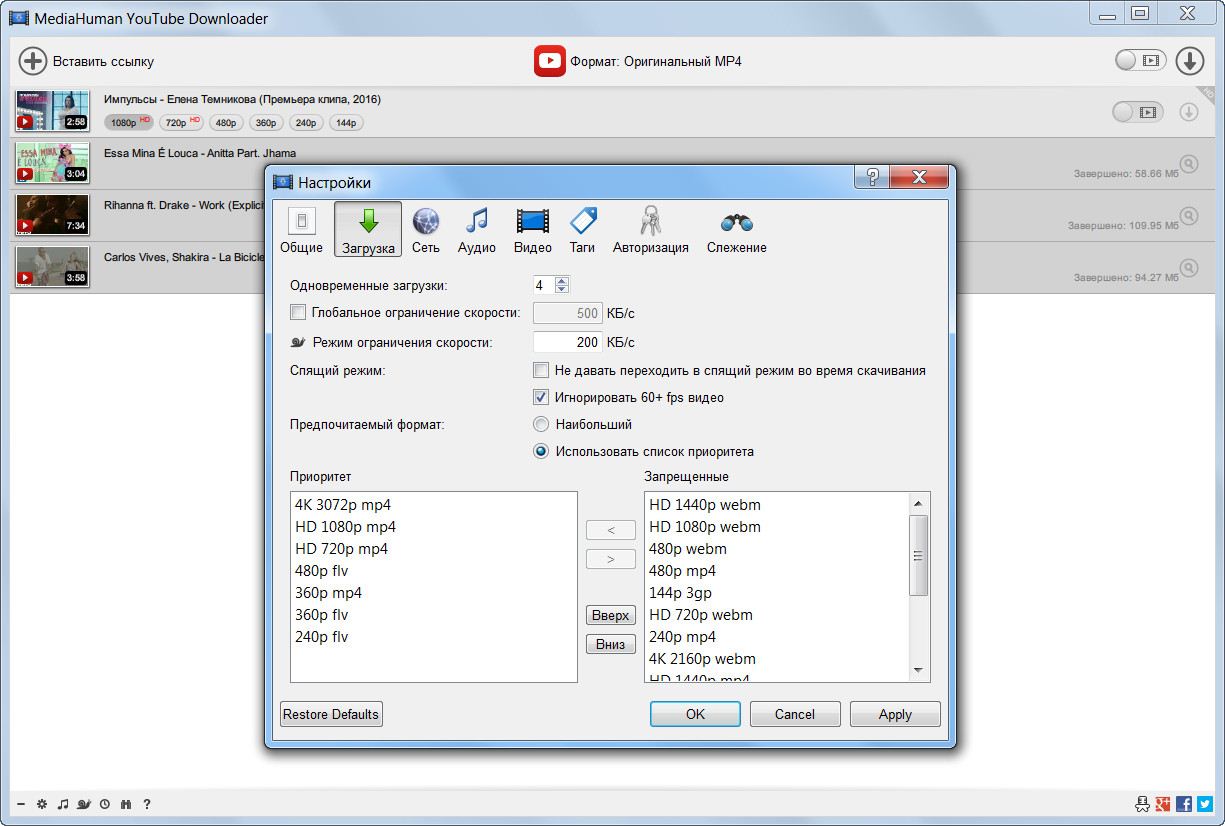The image size is (1225, 826).
Task: Open help via question mark in bottom bar
Action: coord(147,804)
